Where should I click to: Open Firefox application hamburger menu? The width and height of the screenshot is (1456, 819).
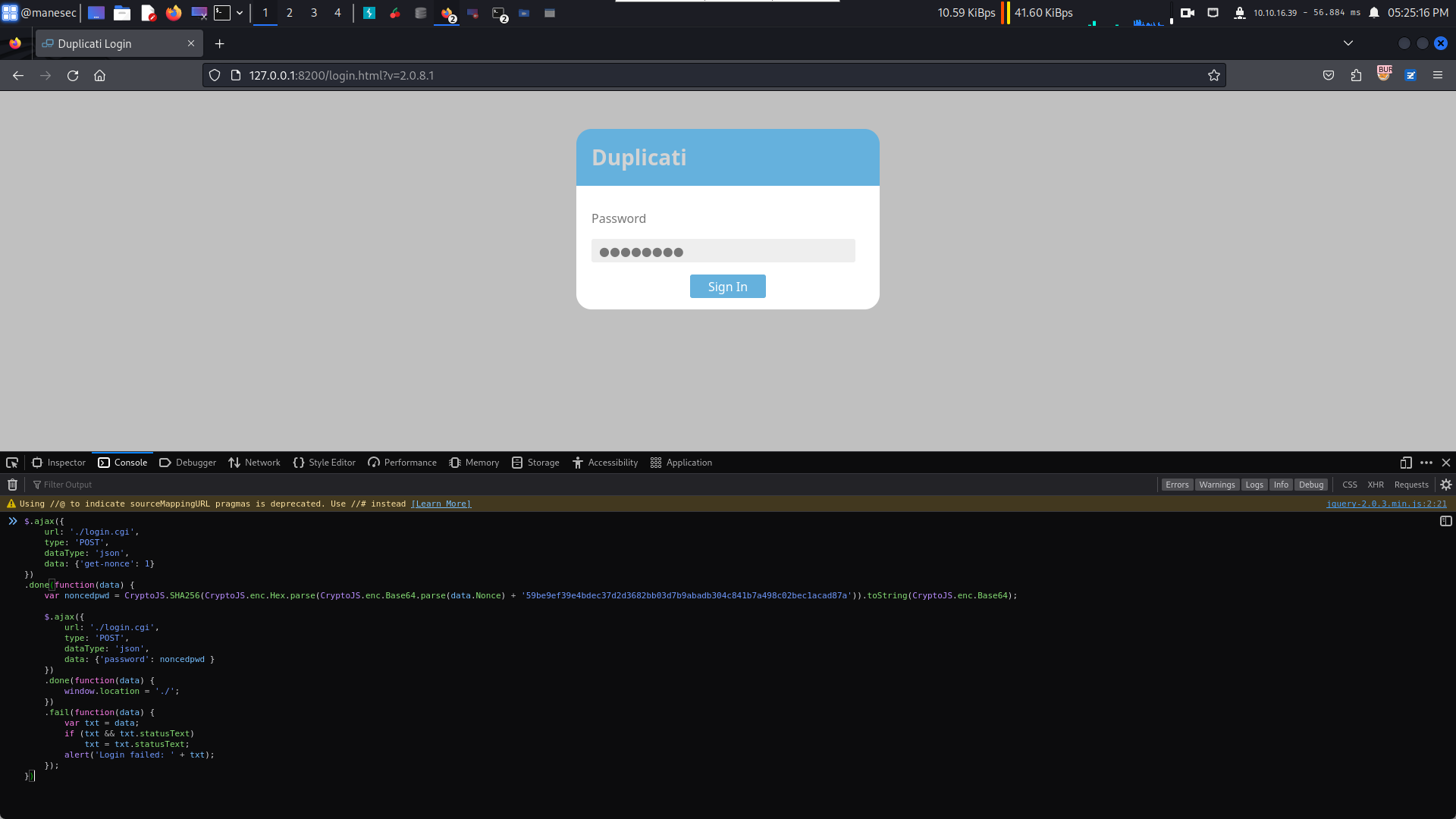coord(1438,75)
